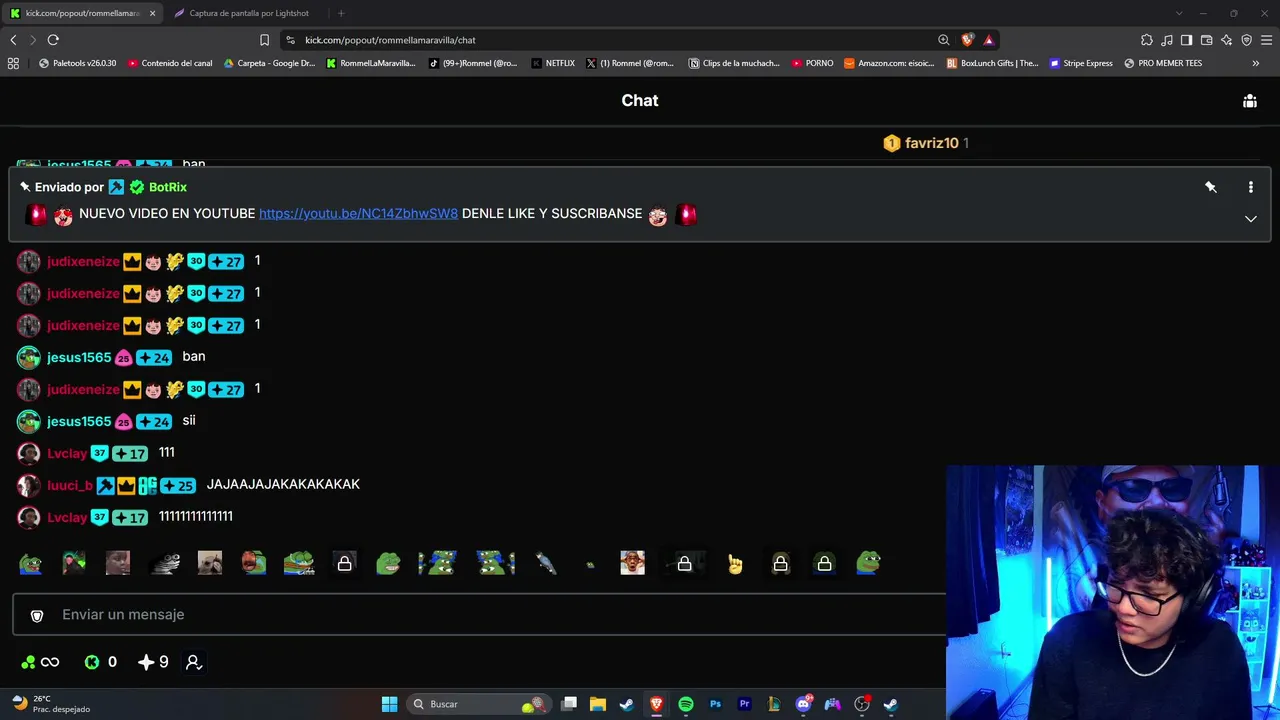This screenshot has height=720, width=1280.
Task: Unpin the BotRix pinned message
Action: tap(1211, 187)
